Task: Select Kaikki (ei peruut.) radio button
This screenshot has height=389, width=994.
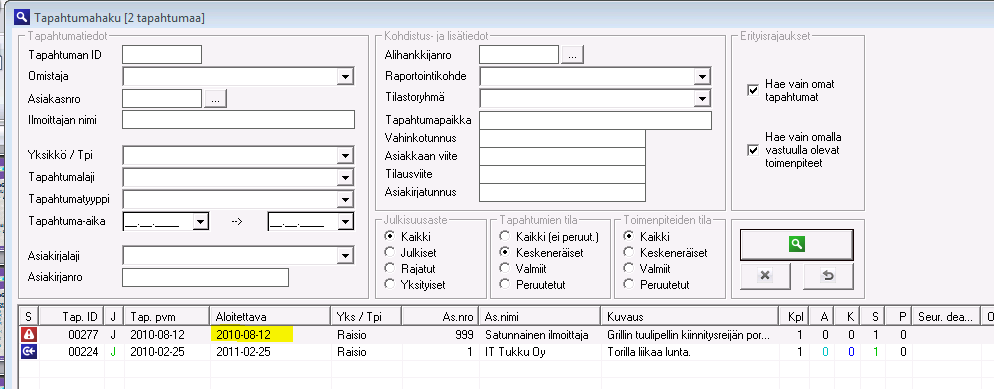Action: [505, 236]
